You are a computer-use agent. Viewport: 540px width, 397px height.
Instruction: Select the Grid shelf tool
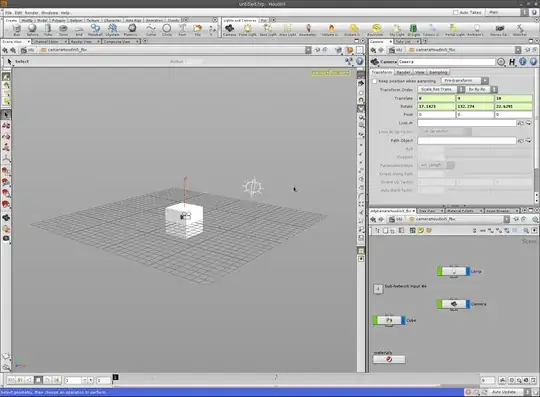[x=79, y=30]
